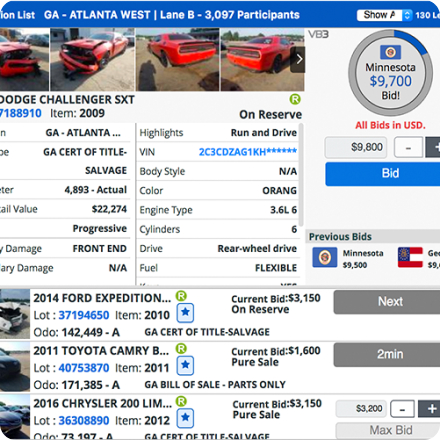
Task: Select the Run and Drive highlight value
Action: [x=264, y=133]
